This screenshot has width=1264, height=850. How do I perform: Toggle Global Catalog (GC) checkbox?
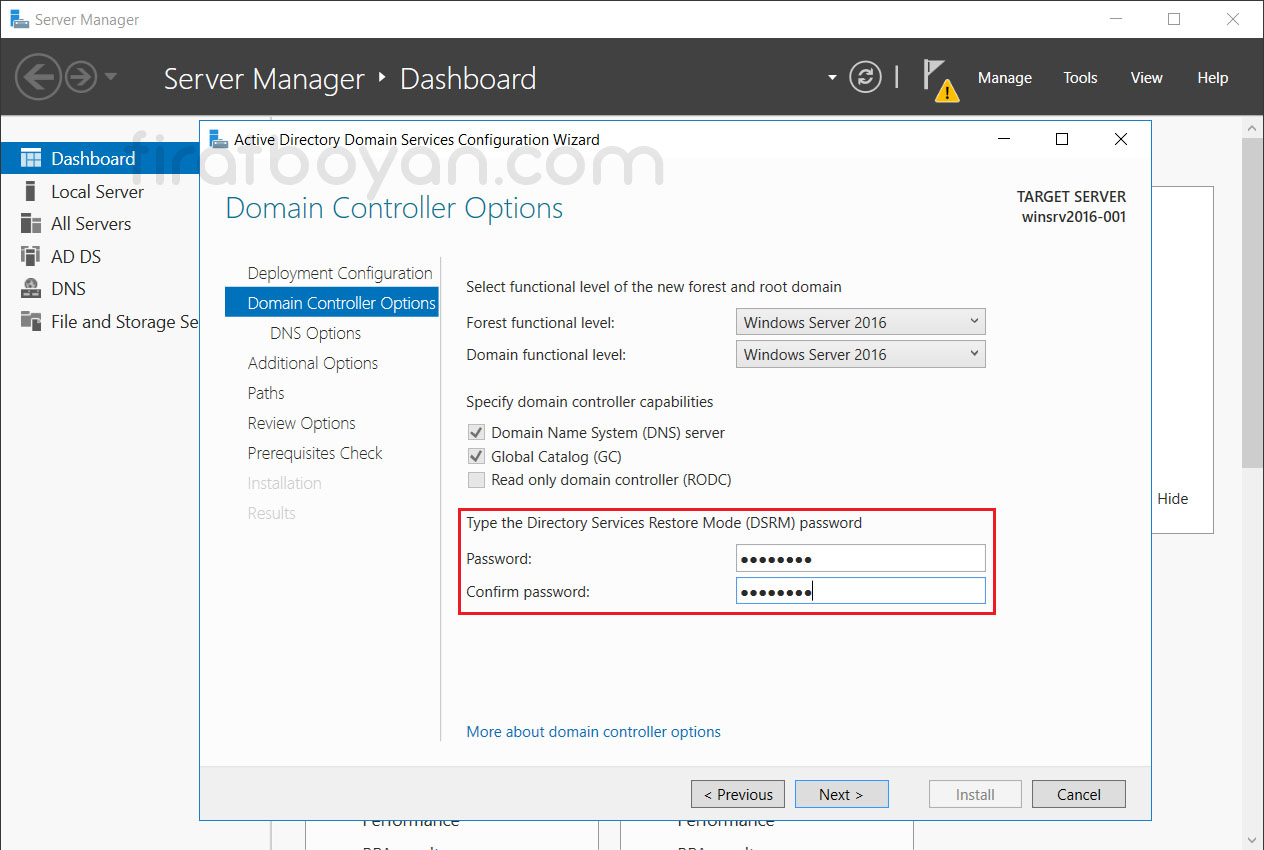(476, 456)
